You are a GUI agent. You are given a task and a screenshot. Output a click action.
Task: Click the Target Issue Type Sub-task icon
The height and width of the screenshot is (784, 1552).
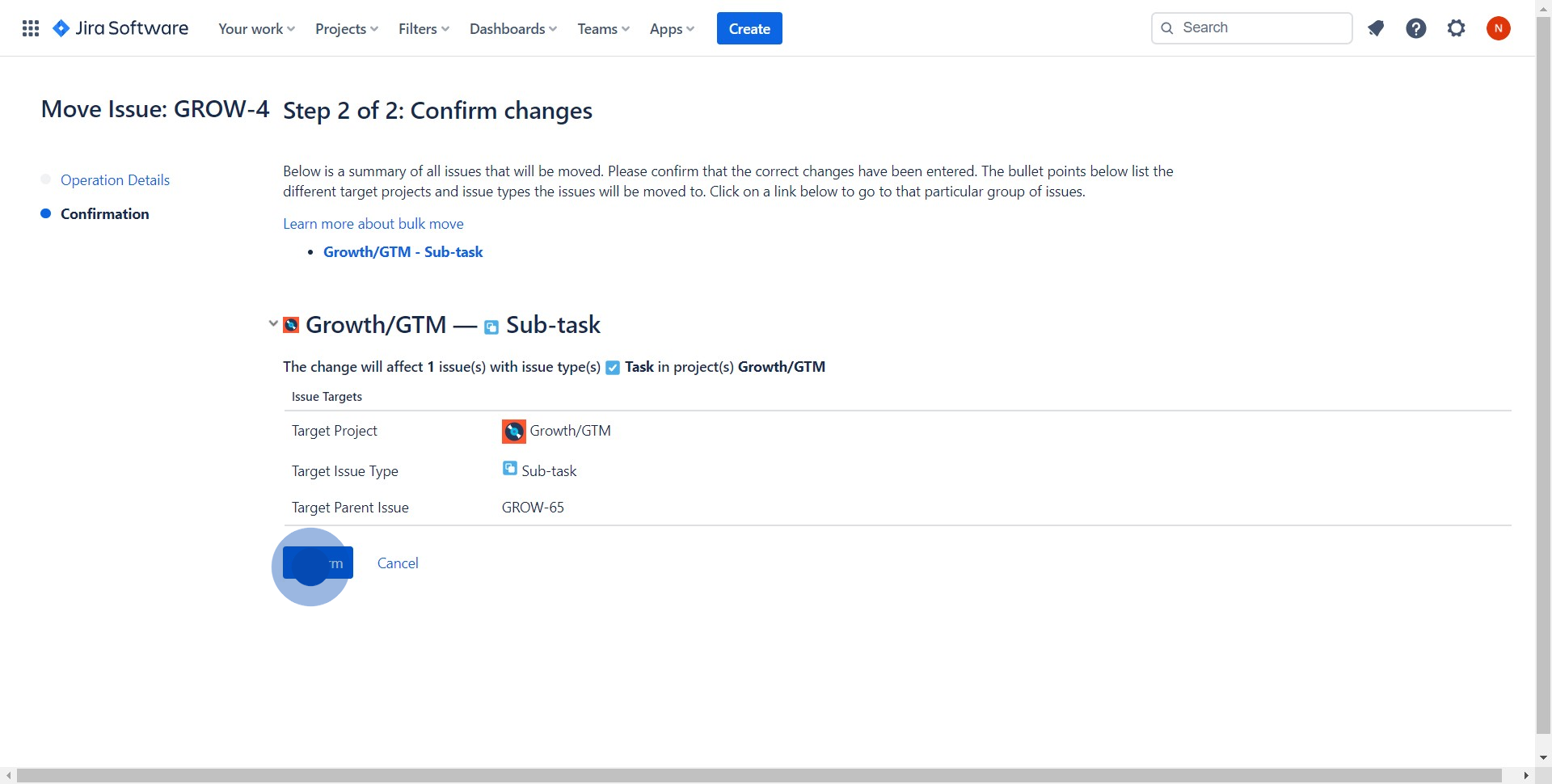pos(510,468)
